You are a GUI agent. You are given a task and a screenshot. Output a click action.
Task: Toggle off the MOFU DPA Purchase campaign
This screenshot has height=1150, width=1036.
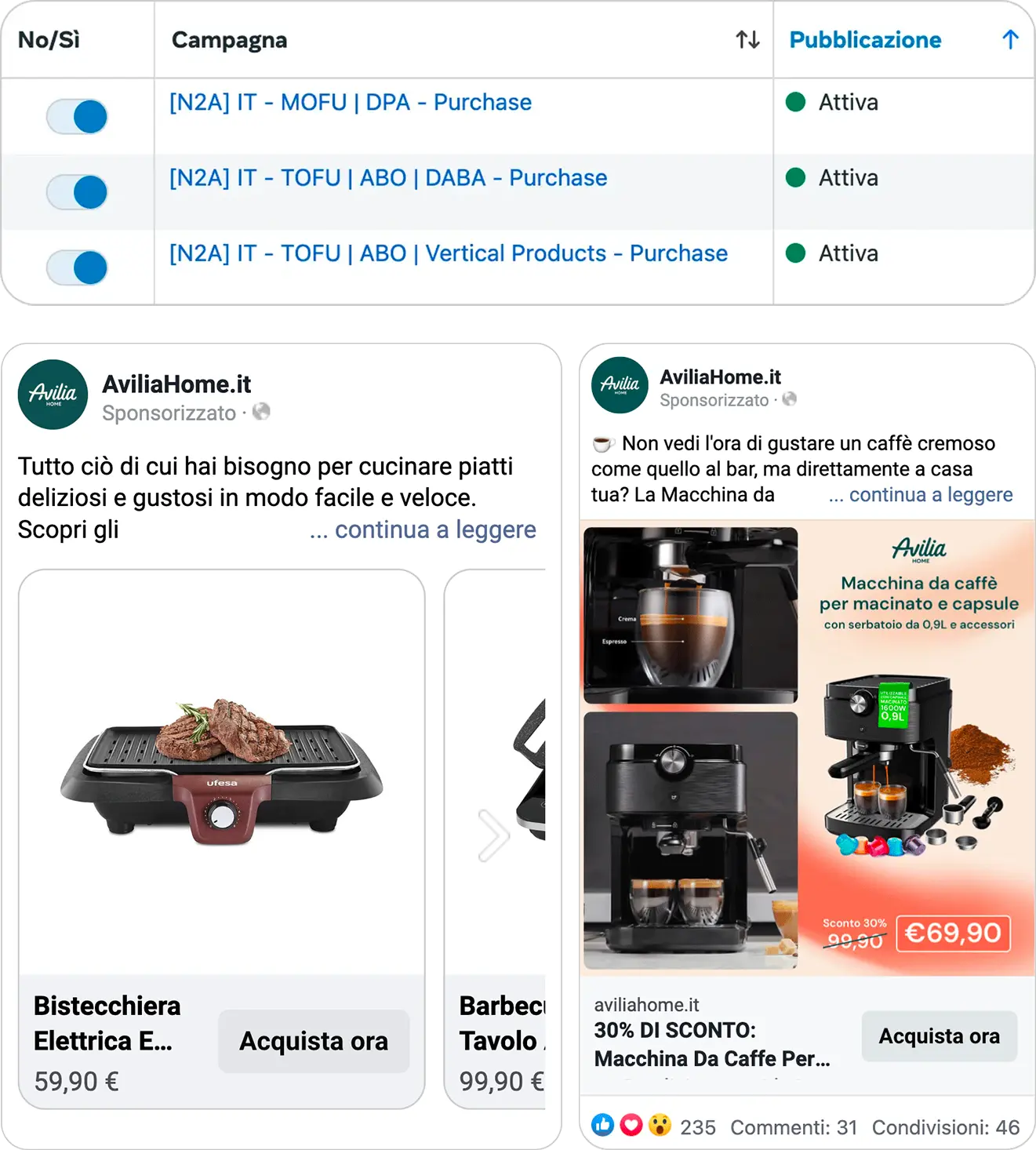(x=77, y=117)
